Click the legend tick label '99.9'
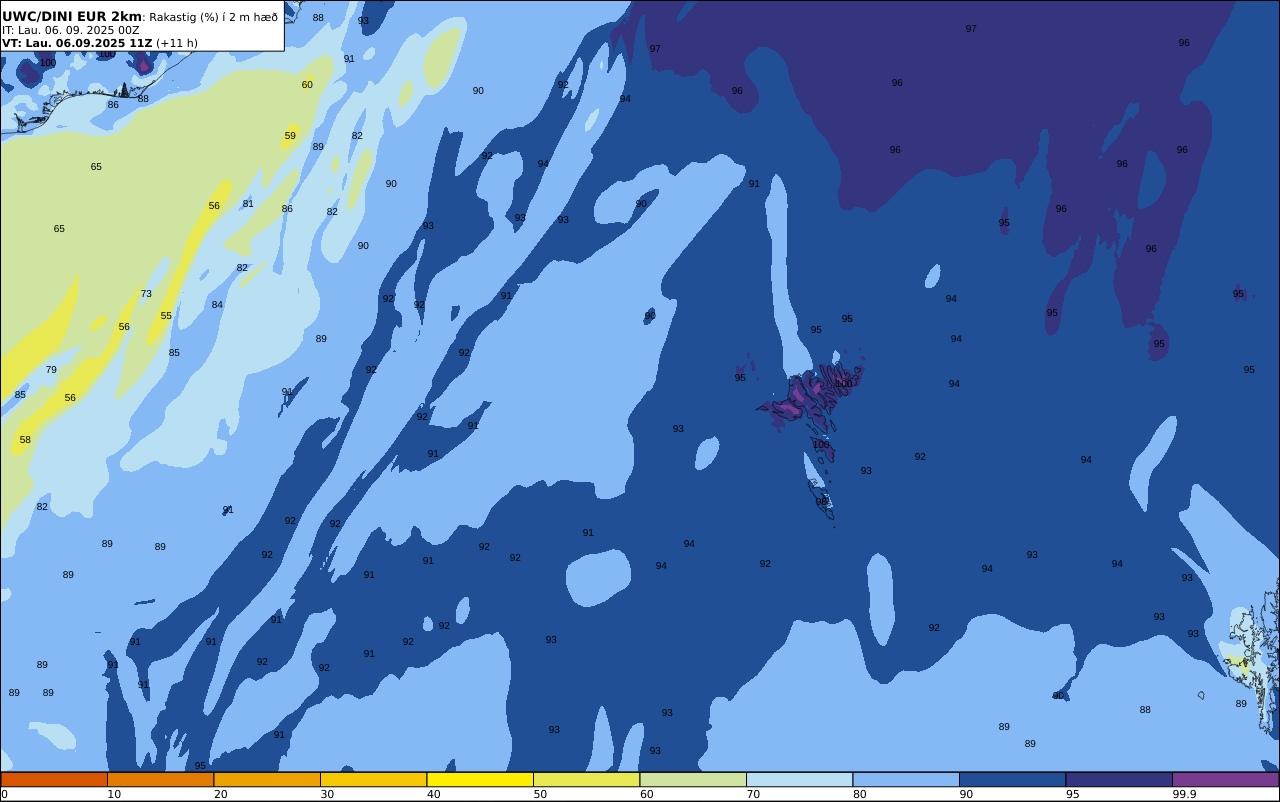The height and width of the screenshot is (802, 1280). pyautogui.click(x=1185, y=794)
